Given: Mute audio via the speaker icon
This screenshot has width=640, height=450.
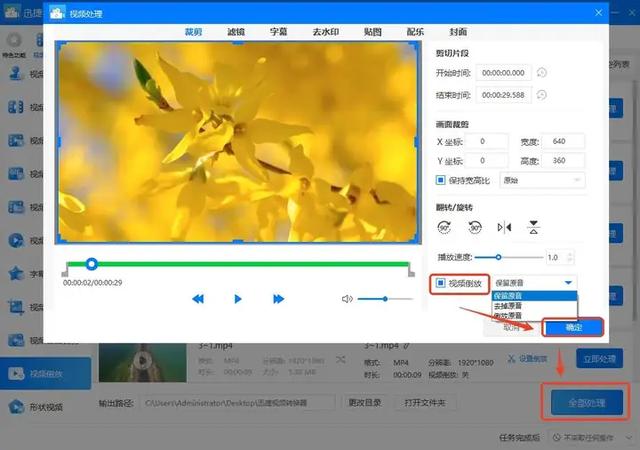Looking at the screenshot, I should (x=347, y=299).
